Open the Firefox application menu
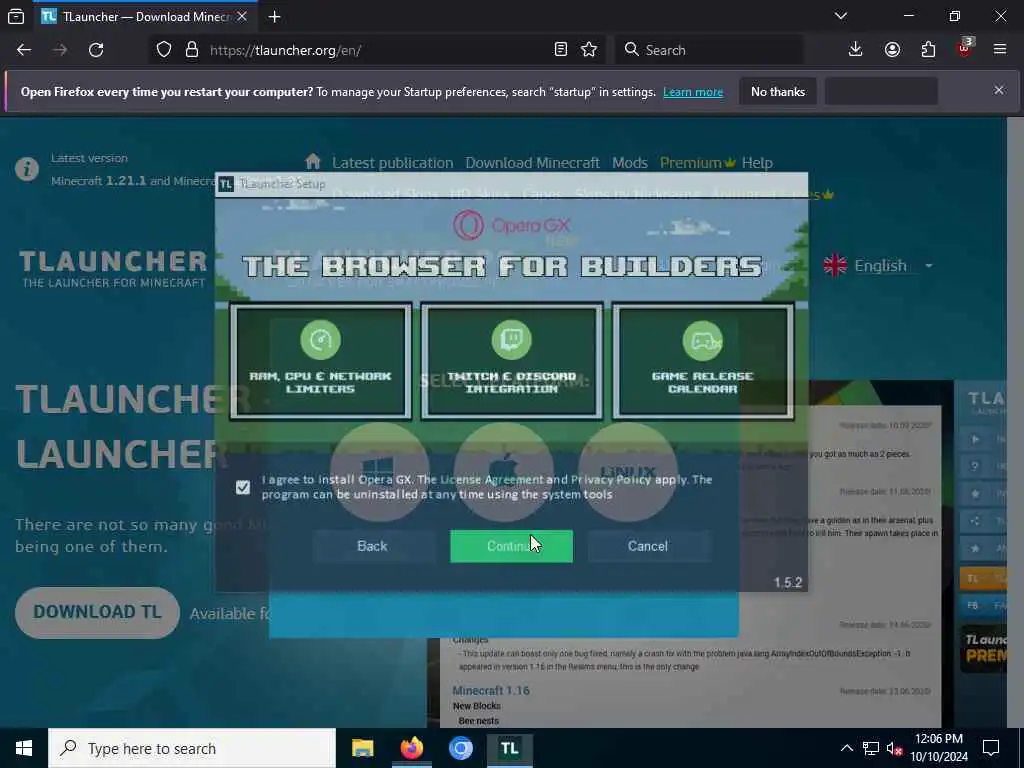Viewport: 1024px width, 768px height. point(1000,50)
